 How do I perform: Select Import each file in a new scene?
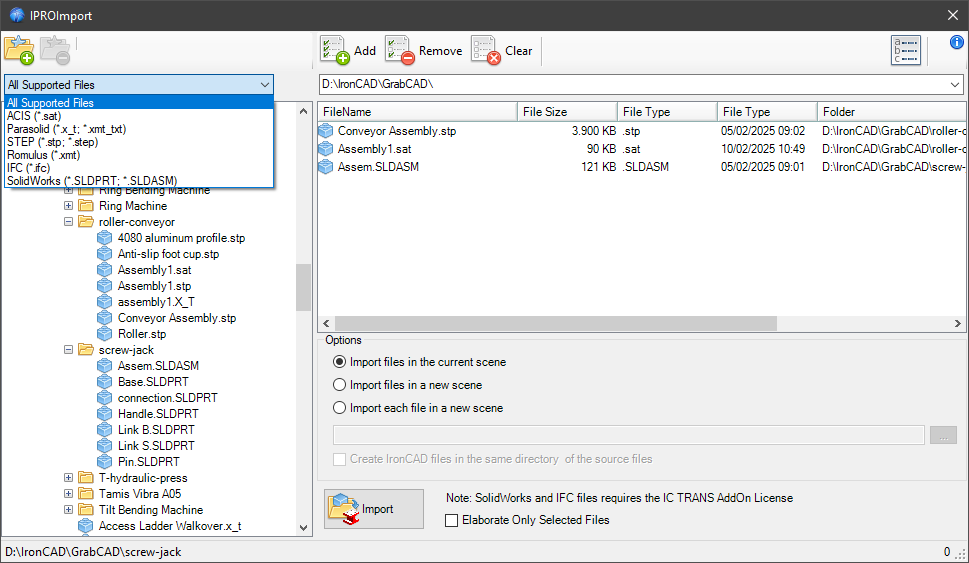click(339, 408)
